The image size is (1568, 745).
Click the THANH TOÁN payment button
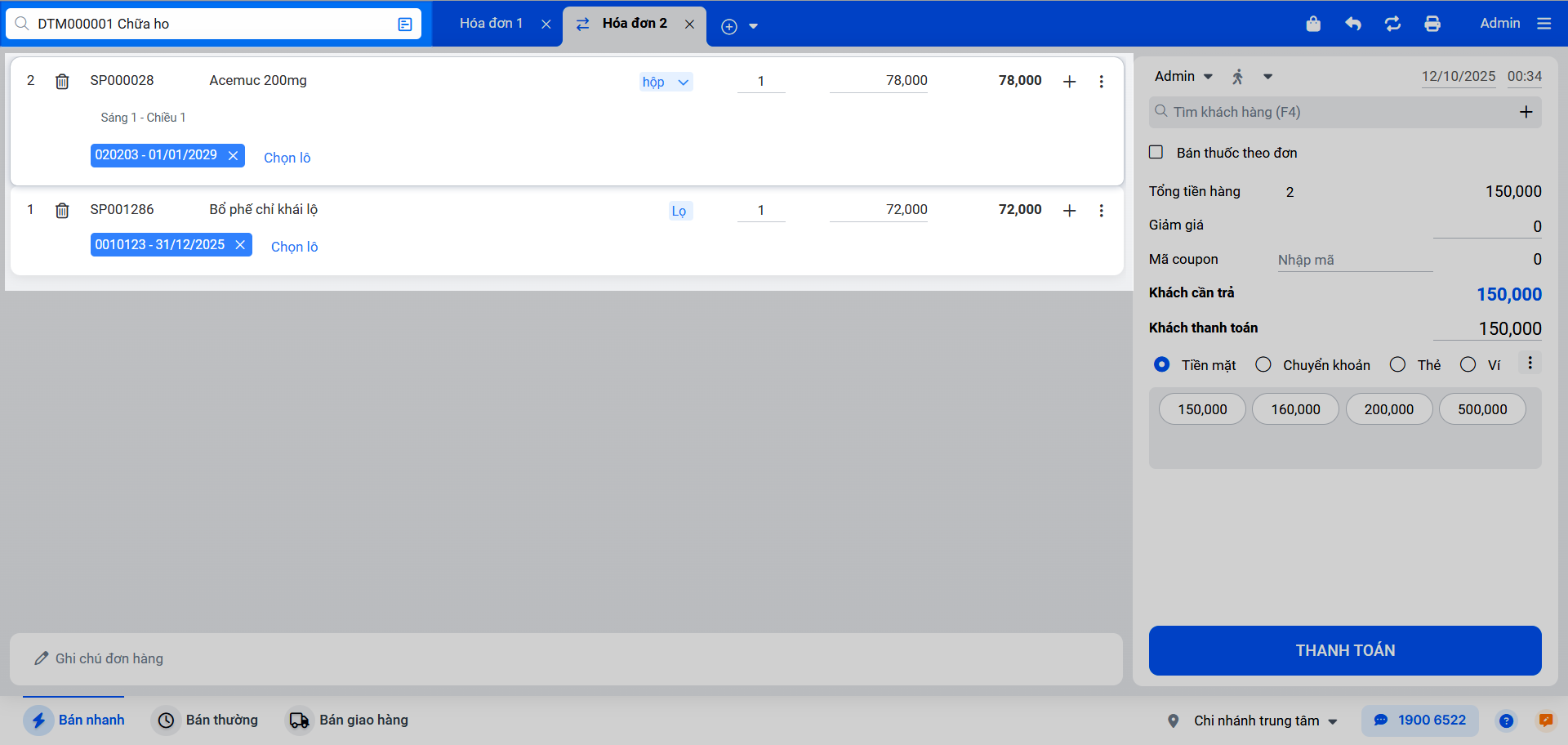1345,650
